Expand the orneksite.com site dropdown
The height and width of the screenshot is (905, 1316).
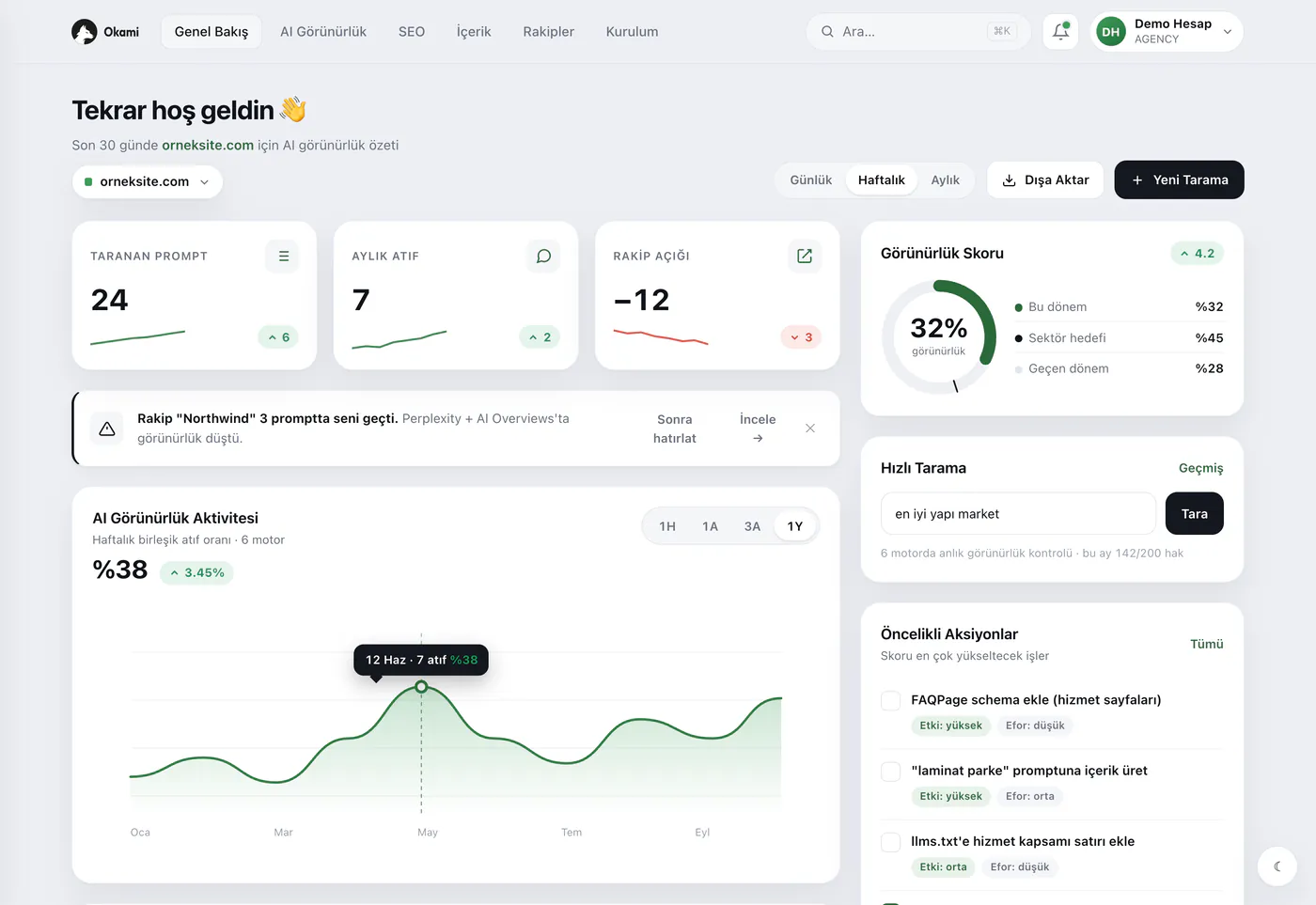pyautogui.click(x=148, y=181)
